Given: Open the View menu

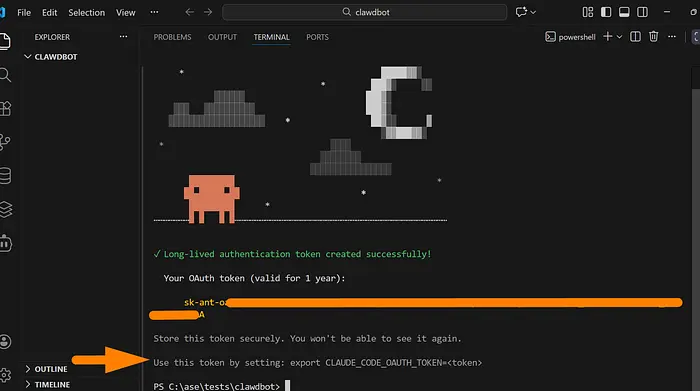Looking at the screenshot, I should (x=126, y=12).
